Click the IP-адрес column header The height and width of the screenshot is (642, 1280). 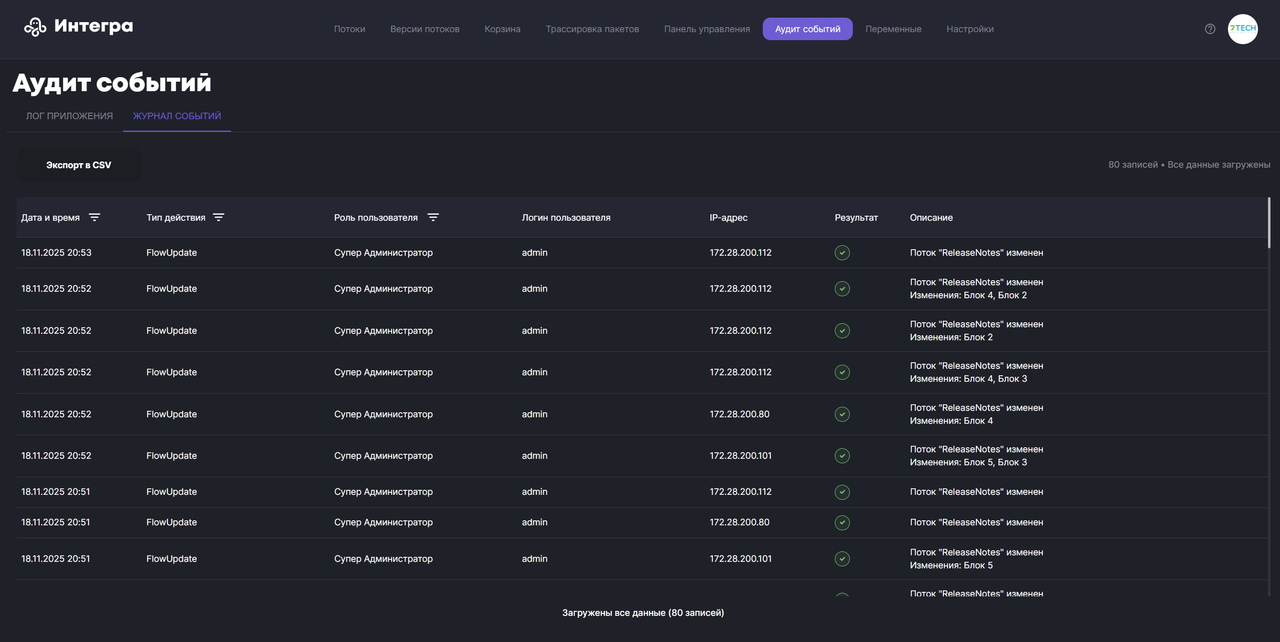pyautogui.click(x=729, y=218)
